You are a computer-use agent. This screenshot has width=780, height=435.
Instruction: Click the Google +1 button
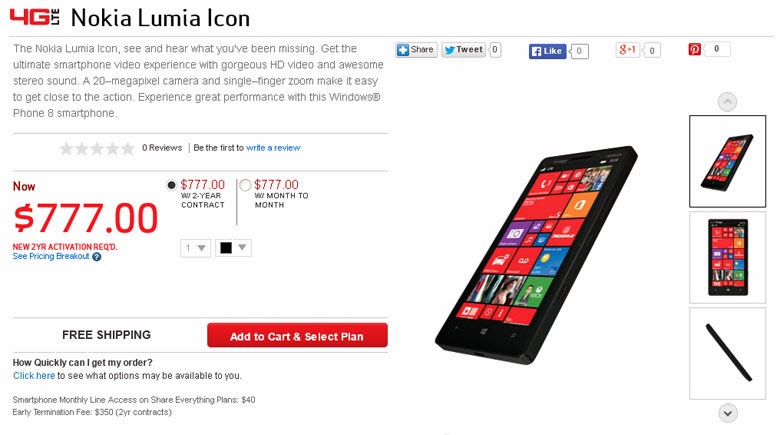pos(628,50)
